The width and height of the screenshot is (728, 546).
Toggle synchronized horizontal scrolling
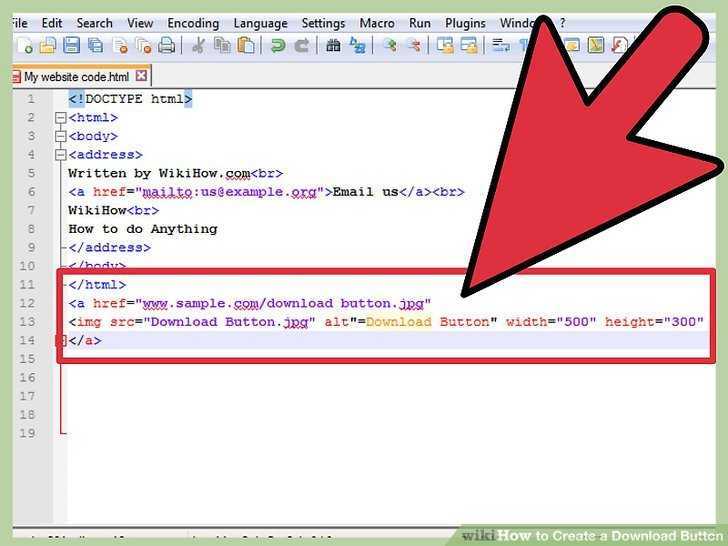point(469,46)
